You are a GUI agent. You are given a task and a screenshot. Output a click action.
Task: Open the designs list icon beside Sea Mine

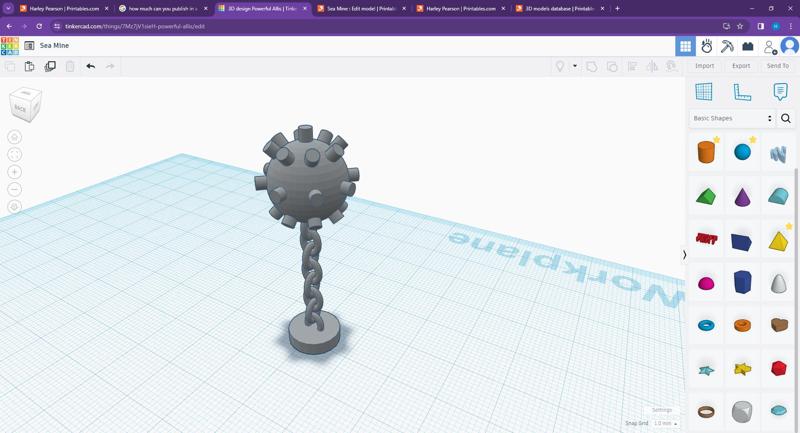click(29, 46)
